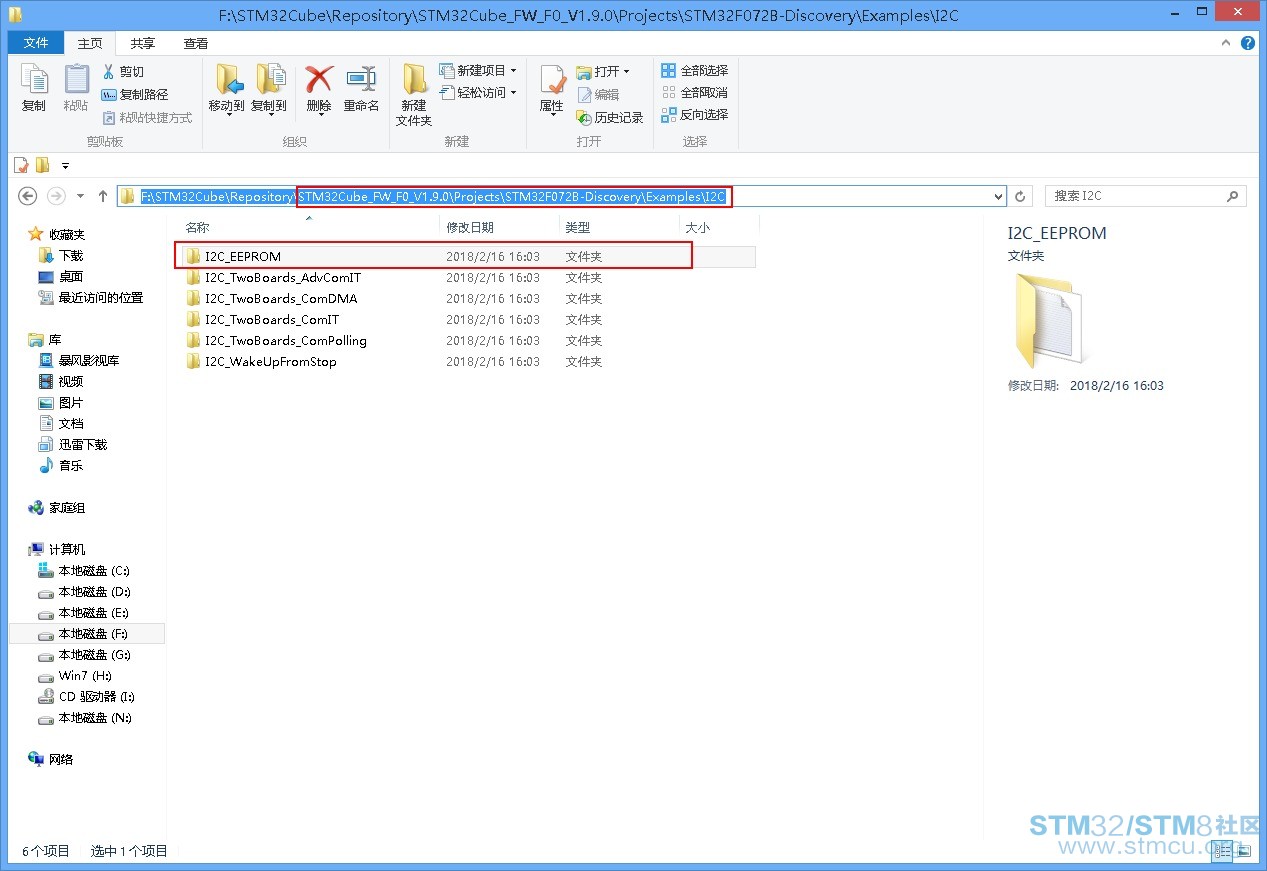
Task: Click the Search I2C box
Action: [1146, 196]
